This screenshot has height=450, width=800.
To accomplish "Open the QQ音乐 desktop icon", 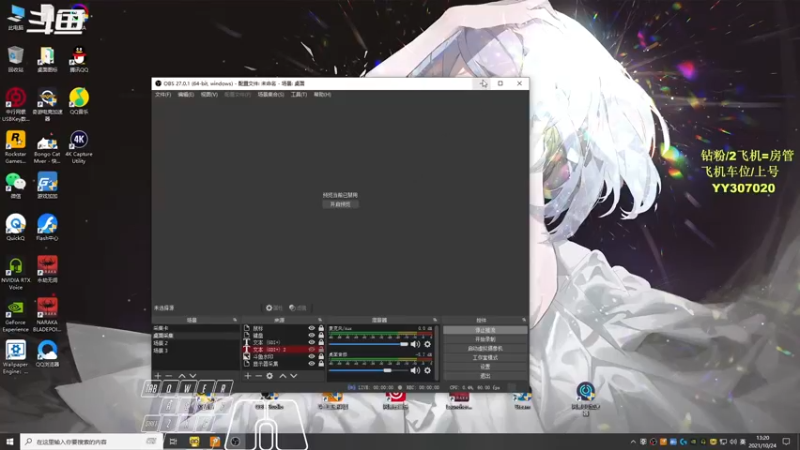I will click(79, 101).
